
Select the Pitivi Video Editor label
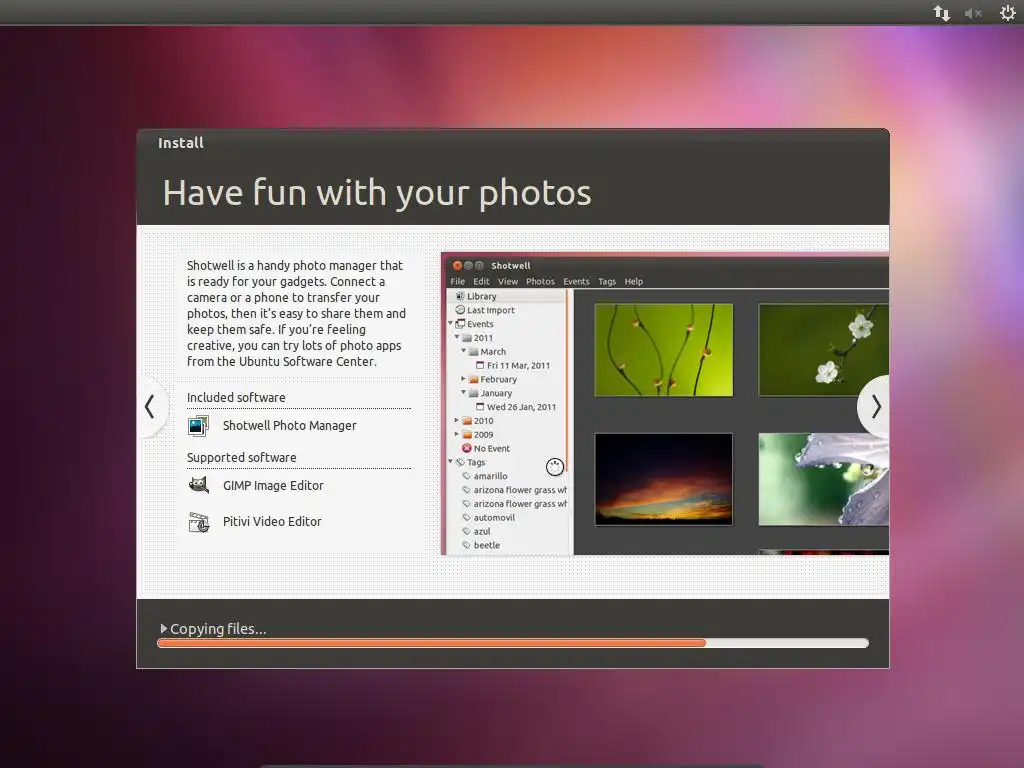coord(272,522)
